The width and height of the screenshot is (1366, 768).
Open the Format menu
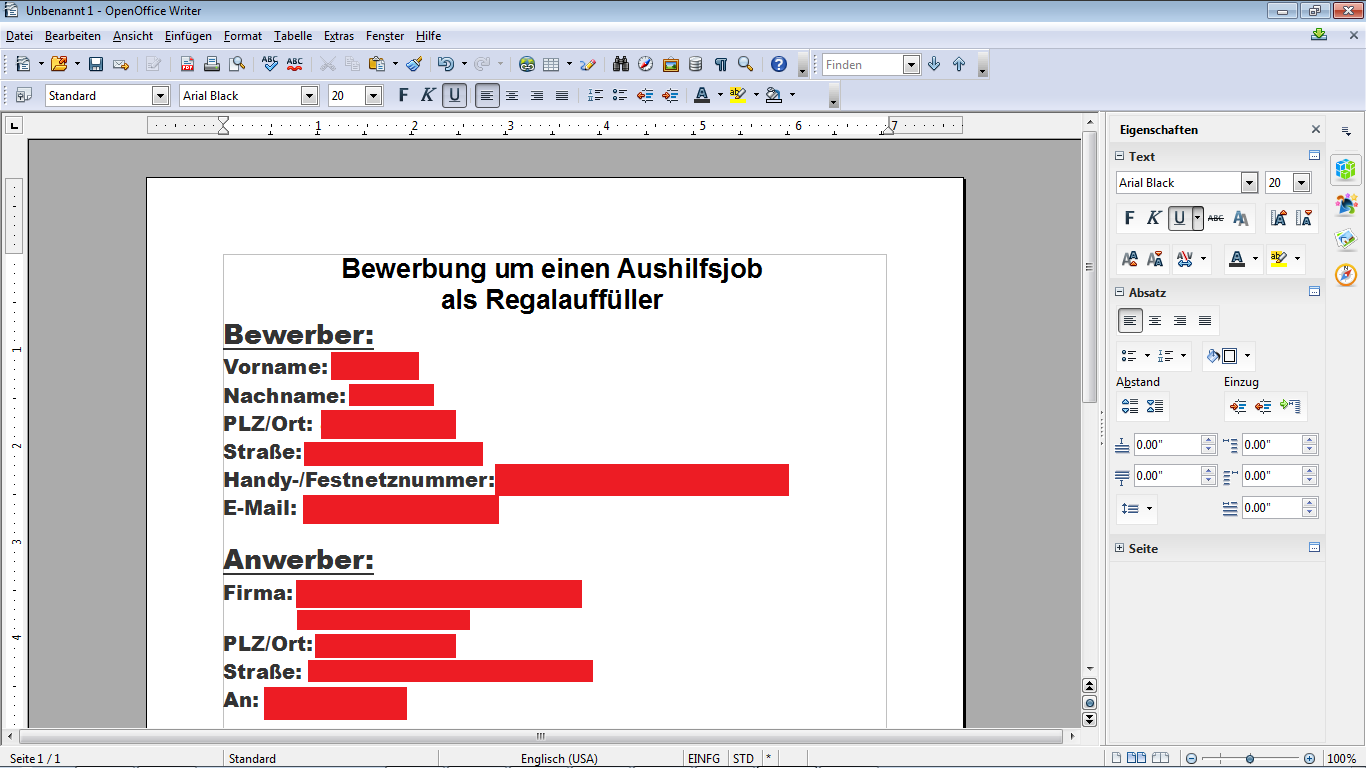pyautogui.click(x=242, y=36)
